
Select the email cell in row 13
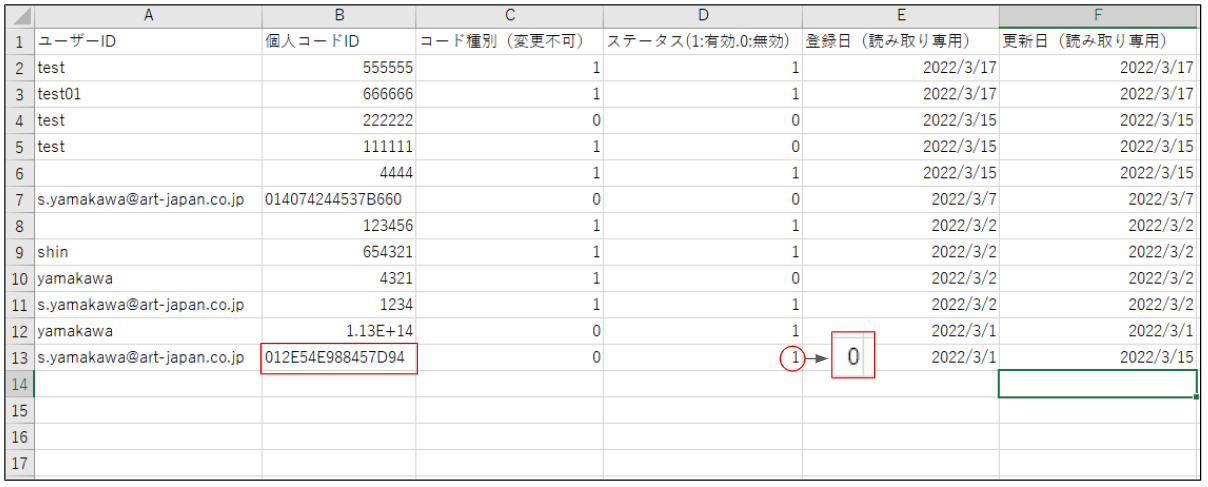coord(148,357)
